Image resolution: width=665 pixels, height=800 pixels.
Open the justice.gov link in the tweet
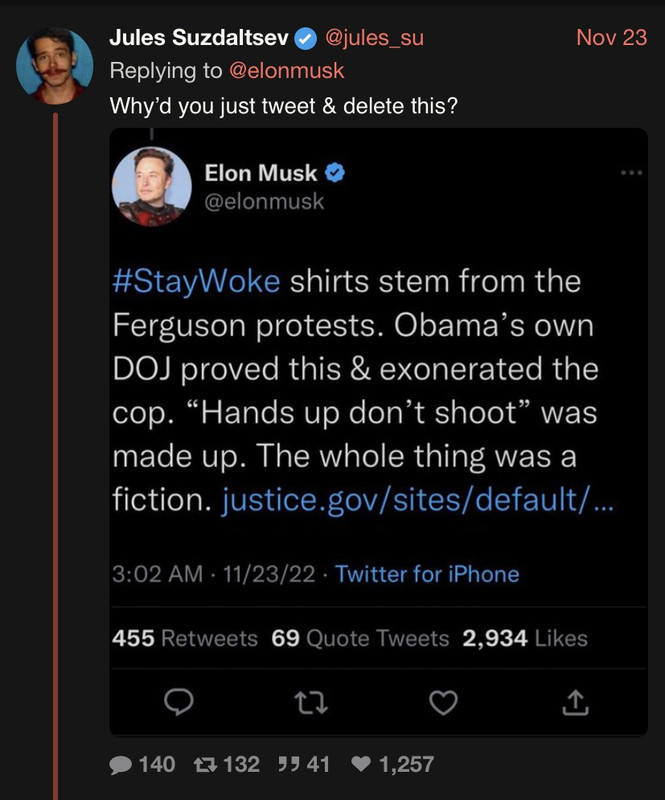[418, 500]
